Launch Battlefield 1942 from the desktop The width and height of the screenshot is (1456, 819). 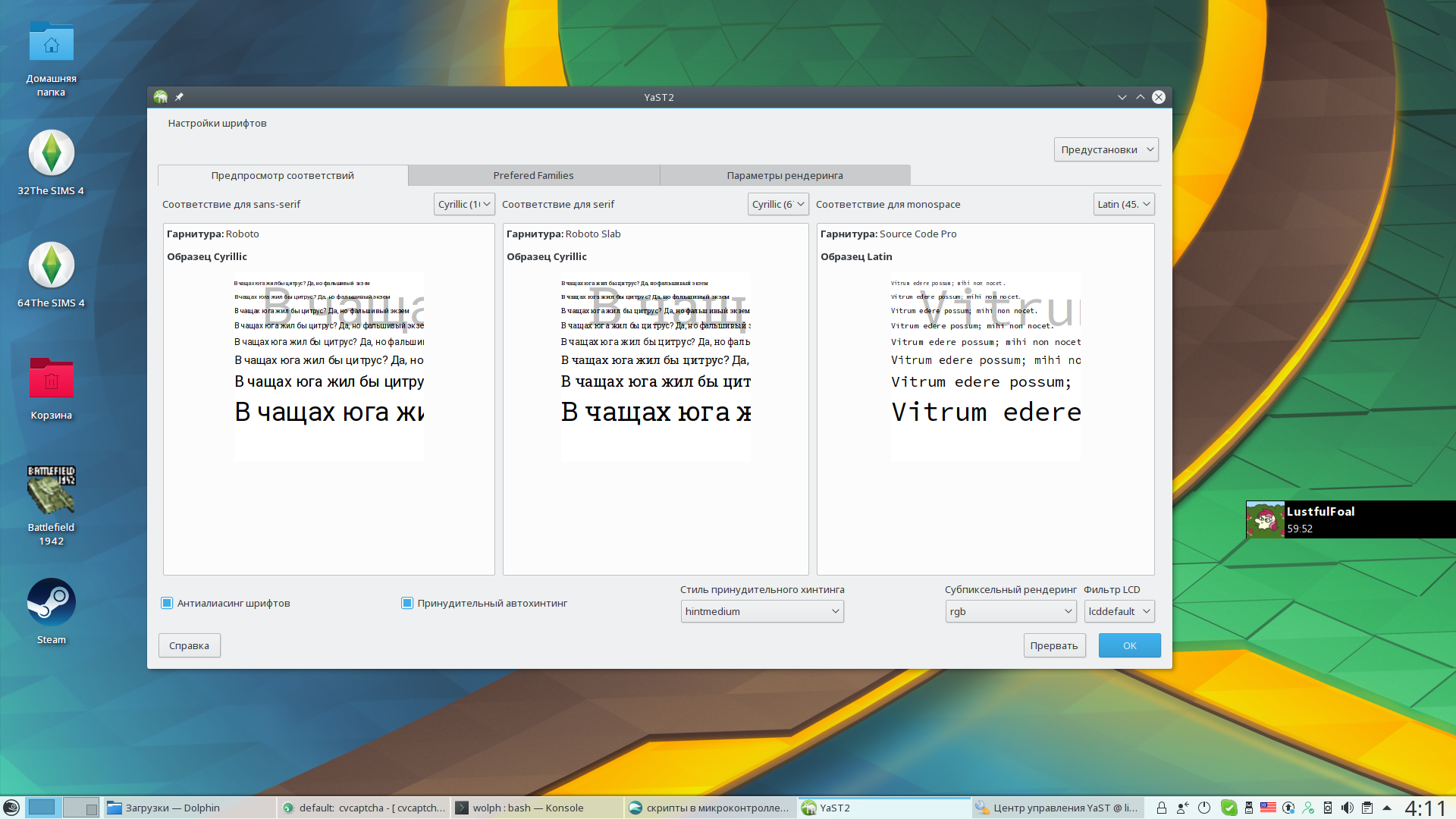tap(52, 505)
